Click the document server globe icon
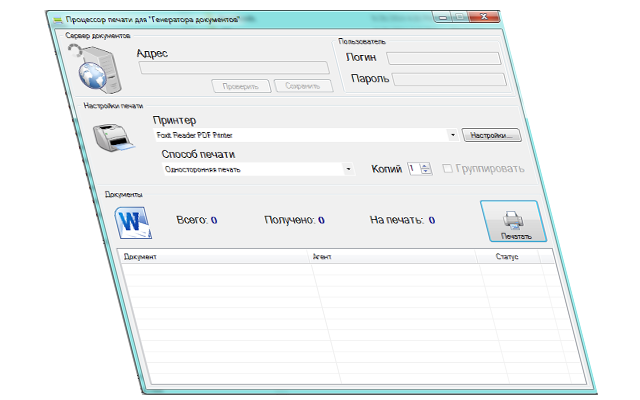The height and width of the screenshot is (400, 640). click(x=95, y=68)
